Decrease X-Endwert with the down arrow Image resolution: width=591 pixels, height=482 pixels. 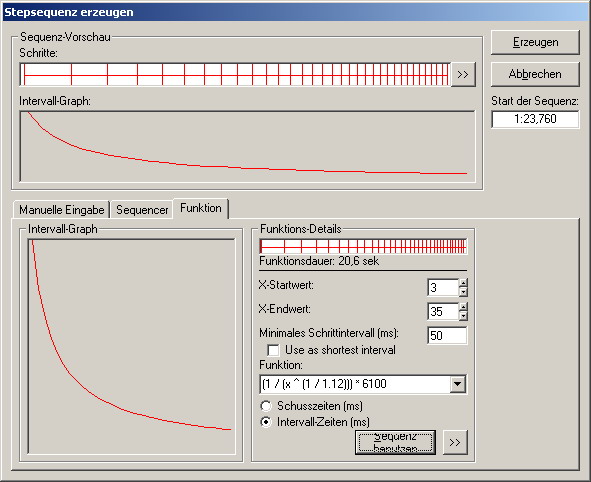click(463, 316)
